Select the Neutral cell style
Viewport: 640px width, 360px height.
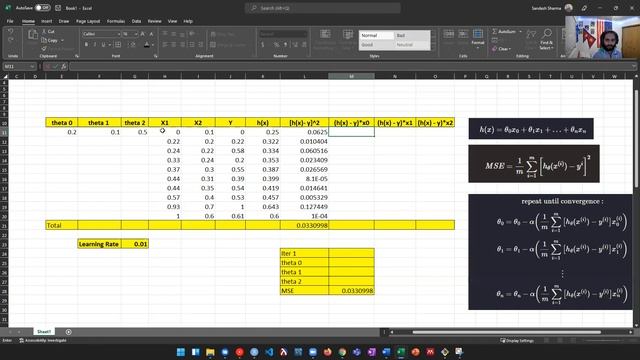[x=412, y=45]
